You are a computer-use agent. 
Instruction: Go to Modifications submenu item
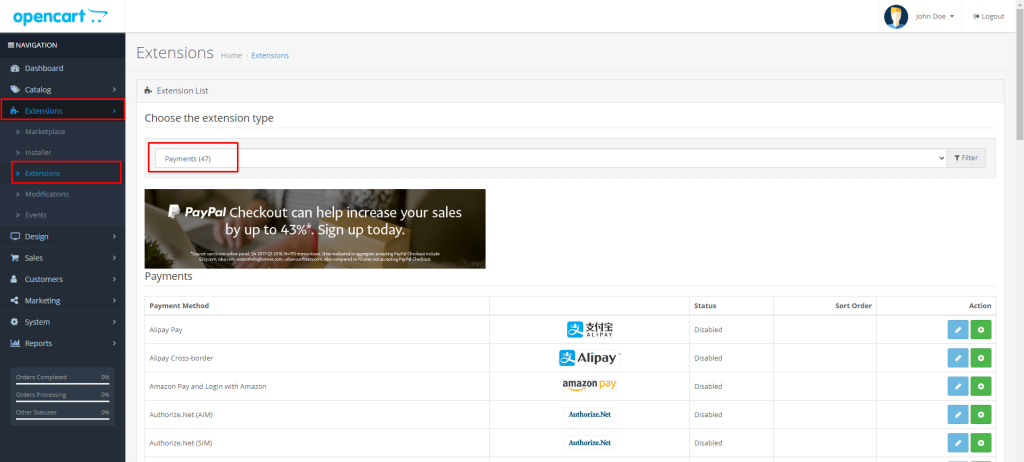47,194
